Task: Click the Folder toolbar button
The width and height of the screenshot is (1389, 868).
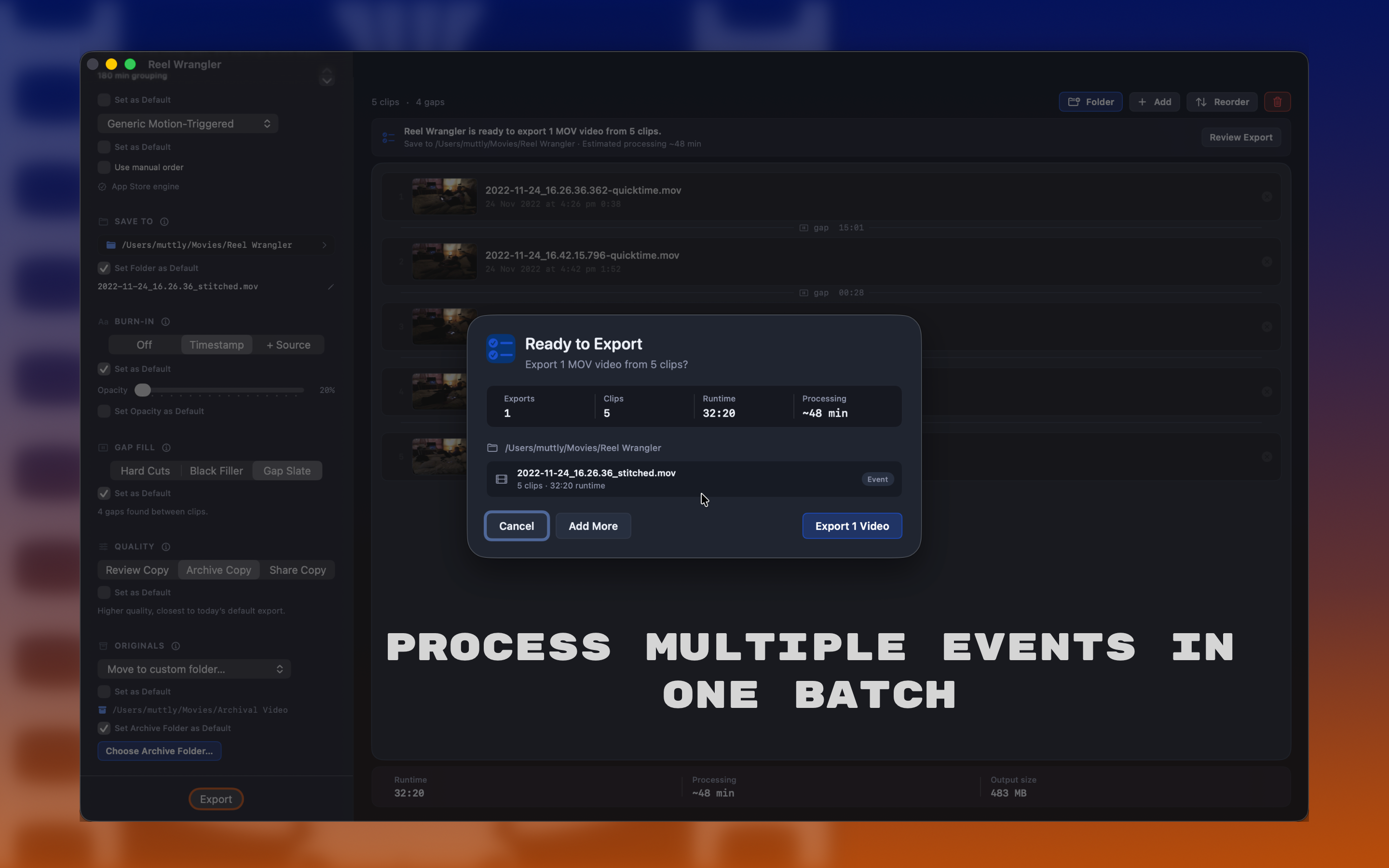Action: [x=1090, y=102]
